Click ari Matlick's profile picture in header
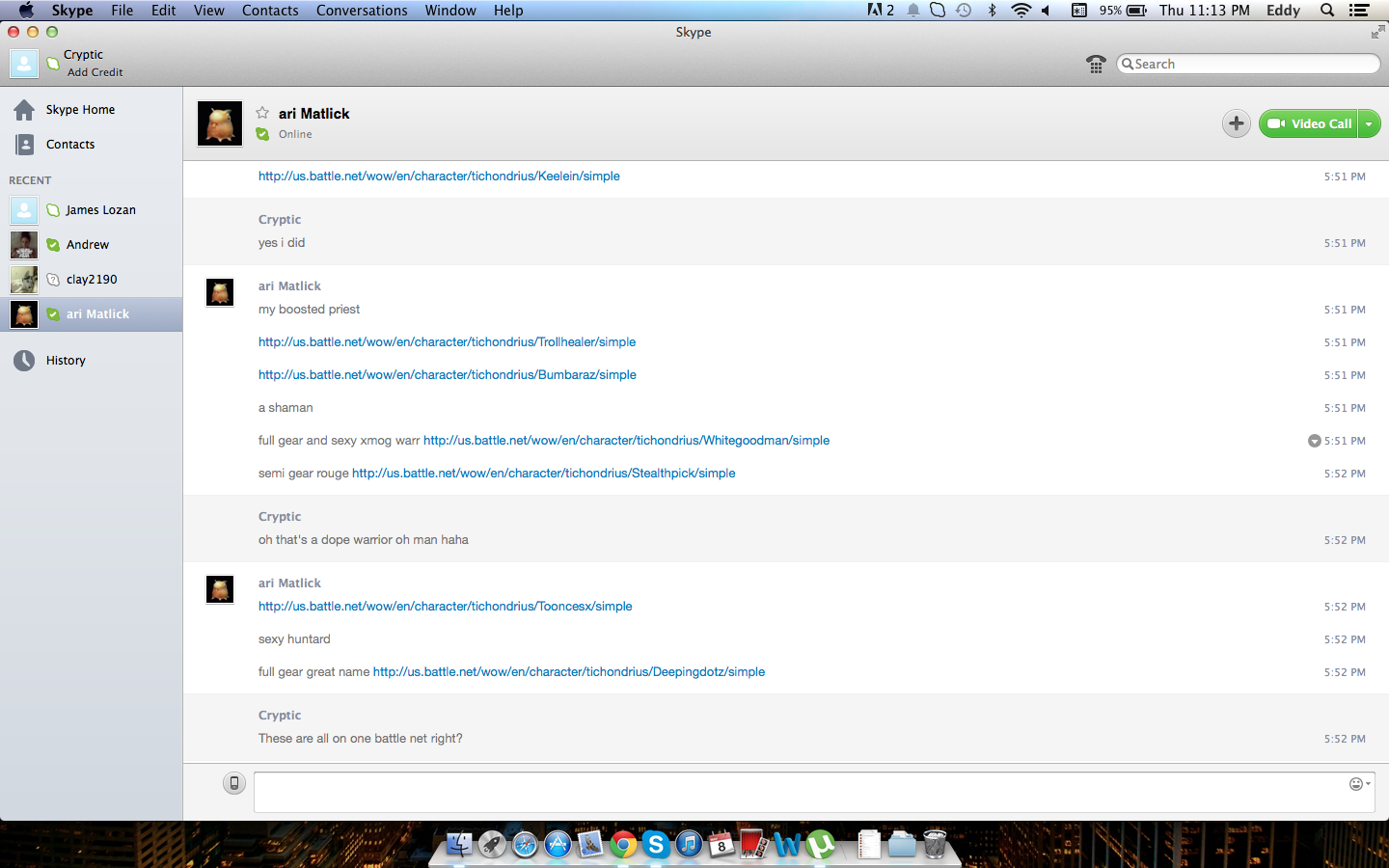This screenshot has height=868, width=1389. (220, 123)
